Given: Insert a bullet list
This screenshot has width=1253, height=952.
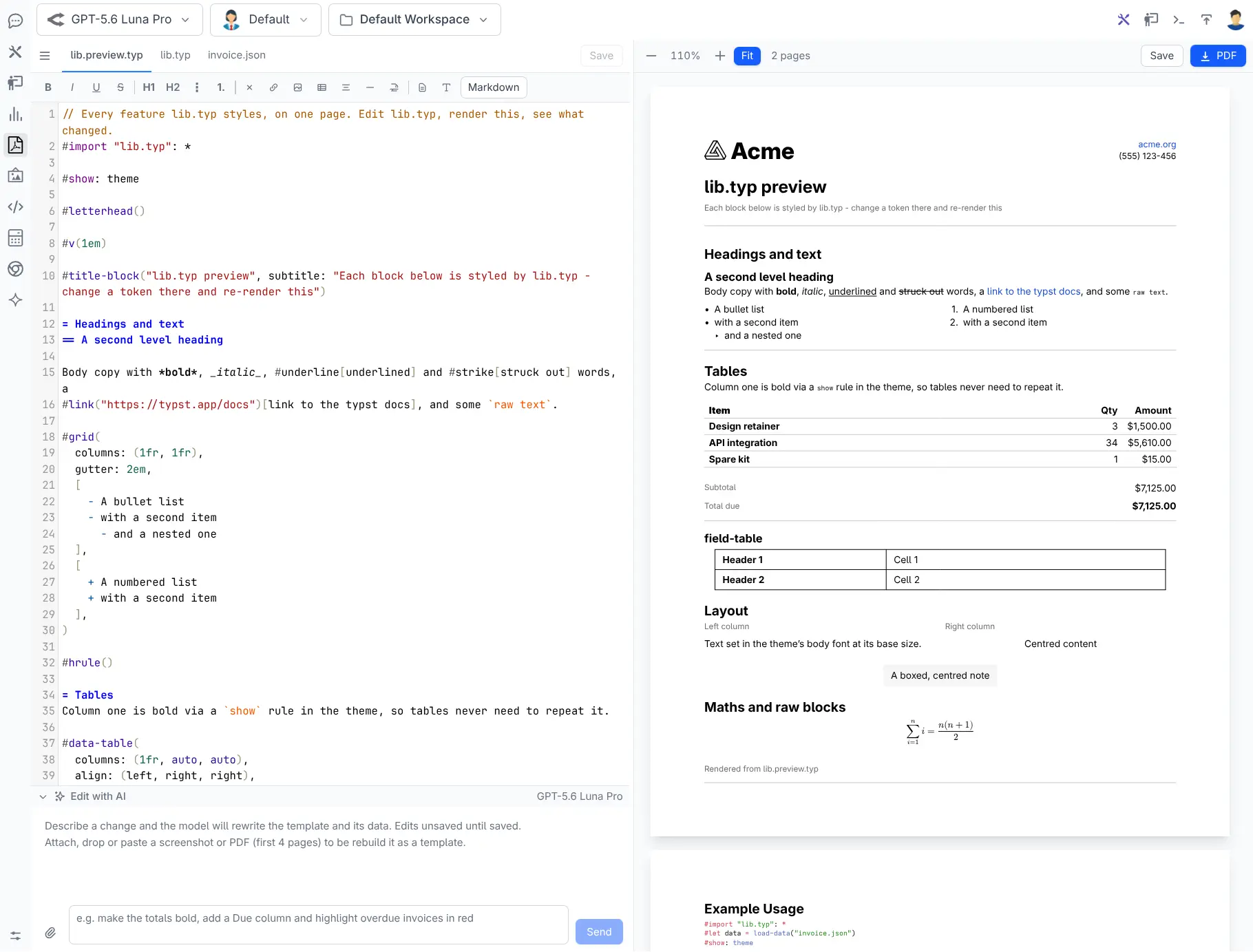Looking at the screenshot, I should (197, 87).
